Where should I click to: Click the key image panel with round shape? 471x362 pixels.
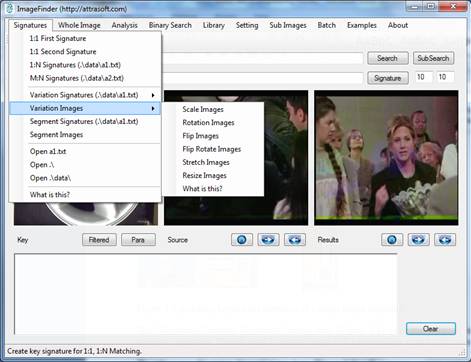pyautogui.click(x=86, y=214)
